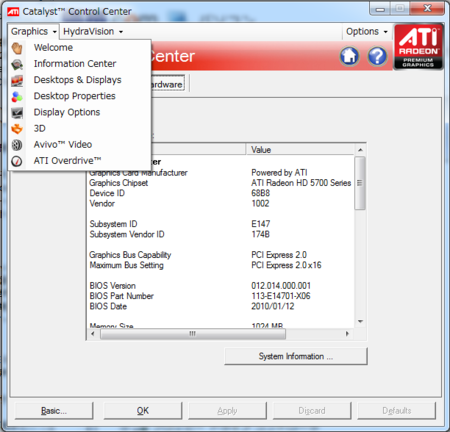Click the ATI Overdrive gauge icon
The height and width of the screenshot is (432, 450).
tap(17, 161)
